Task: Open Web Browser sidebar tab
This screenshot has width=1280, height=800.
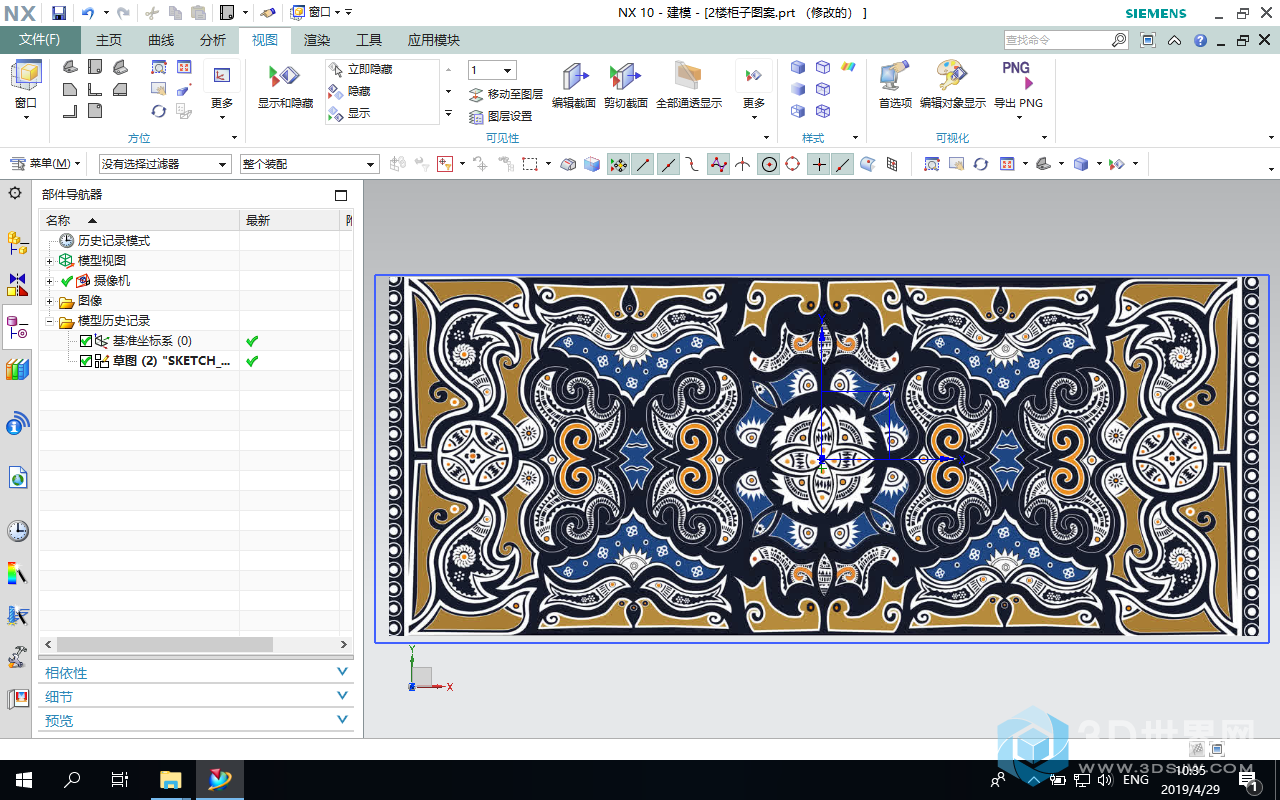Action: click(x=17, y=478)
